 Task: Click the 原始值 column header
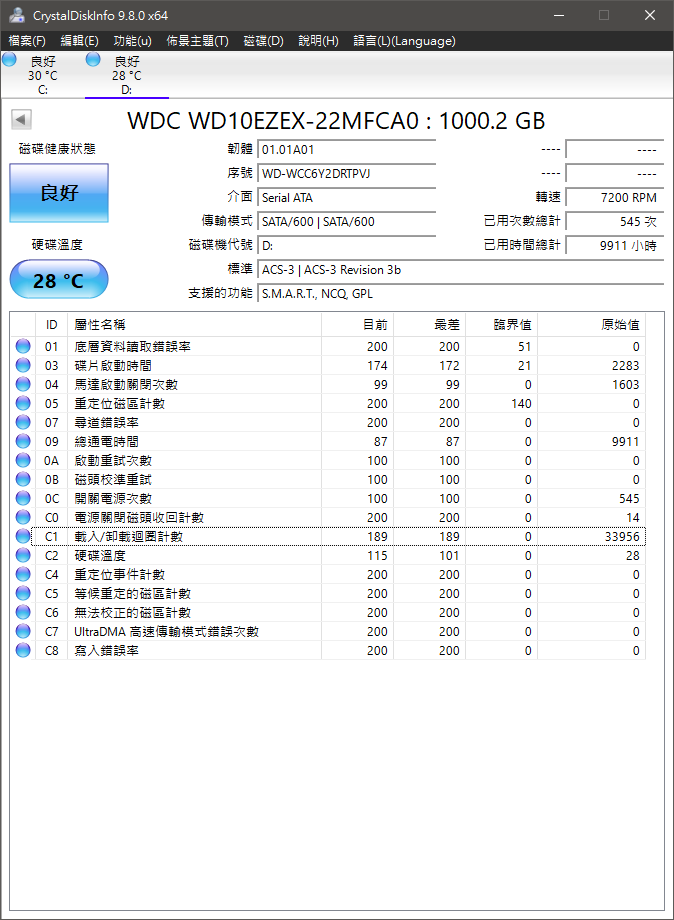[591, 324]
